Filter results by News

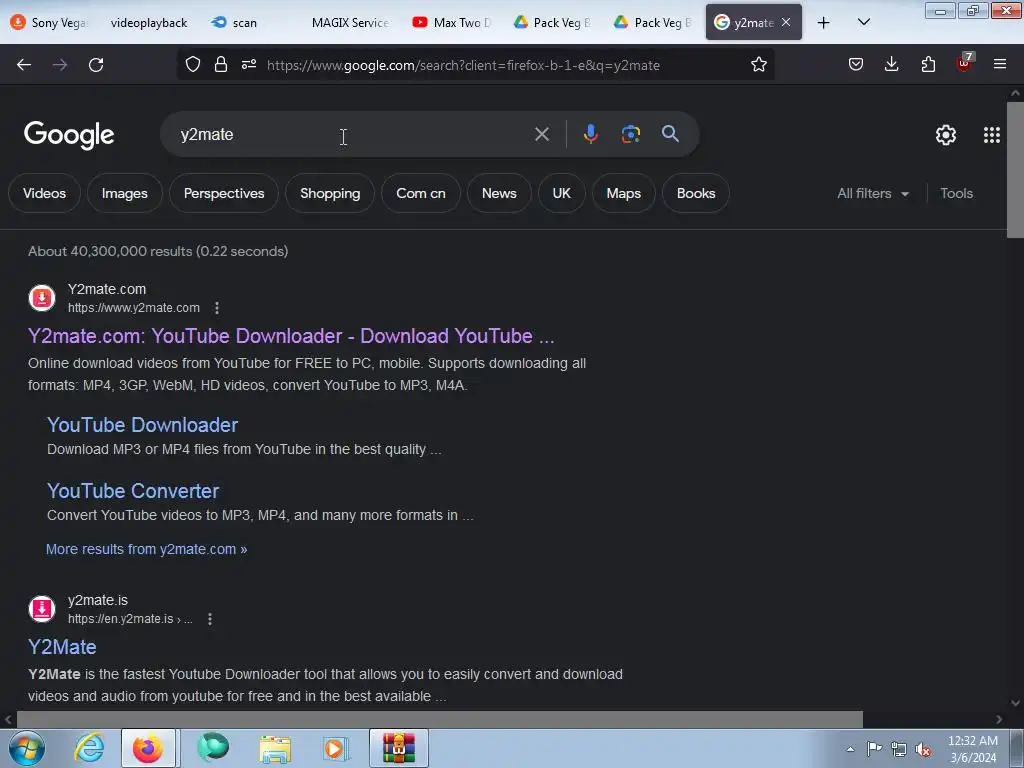click(499, 193)
